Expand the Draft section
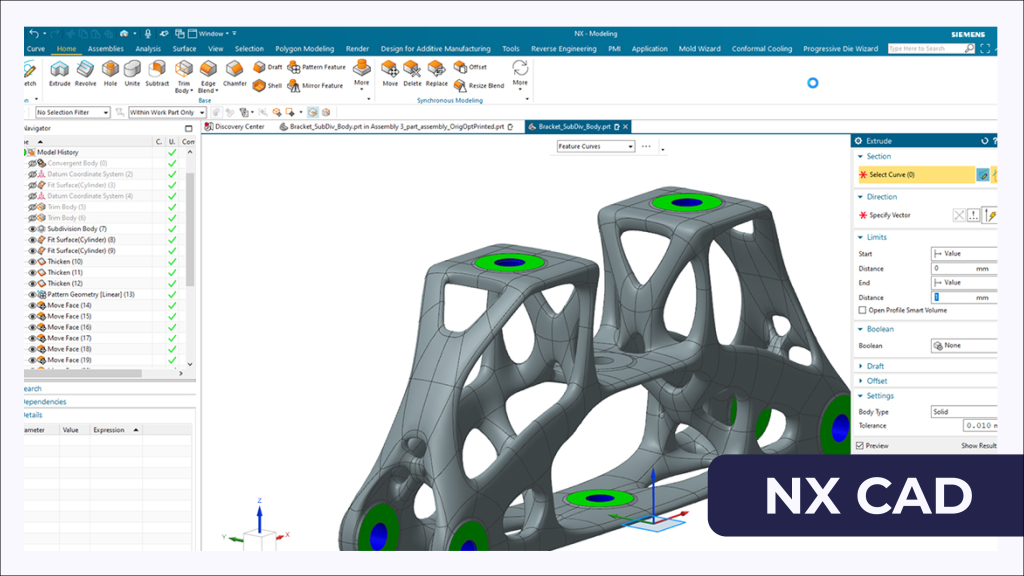Screen dimensions: 1024x576 point(876,366)
